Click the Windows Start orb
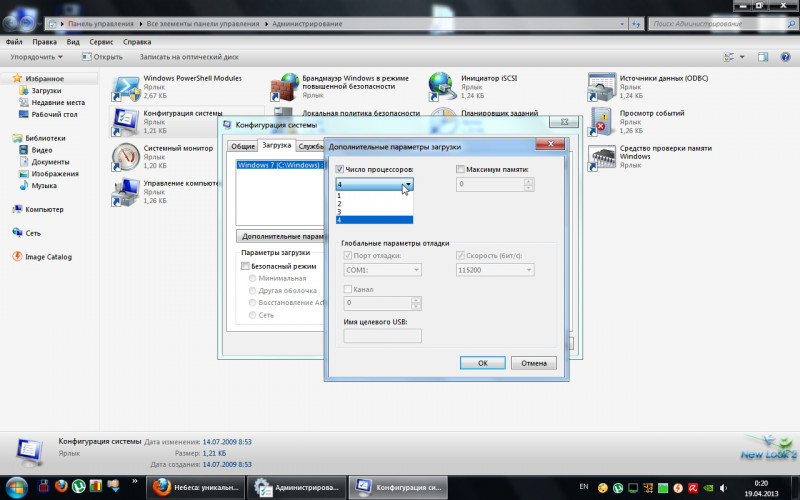Image resolution: width=800 pixels, height=500 pixels. pos(16,488)
